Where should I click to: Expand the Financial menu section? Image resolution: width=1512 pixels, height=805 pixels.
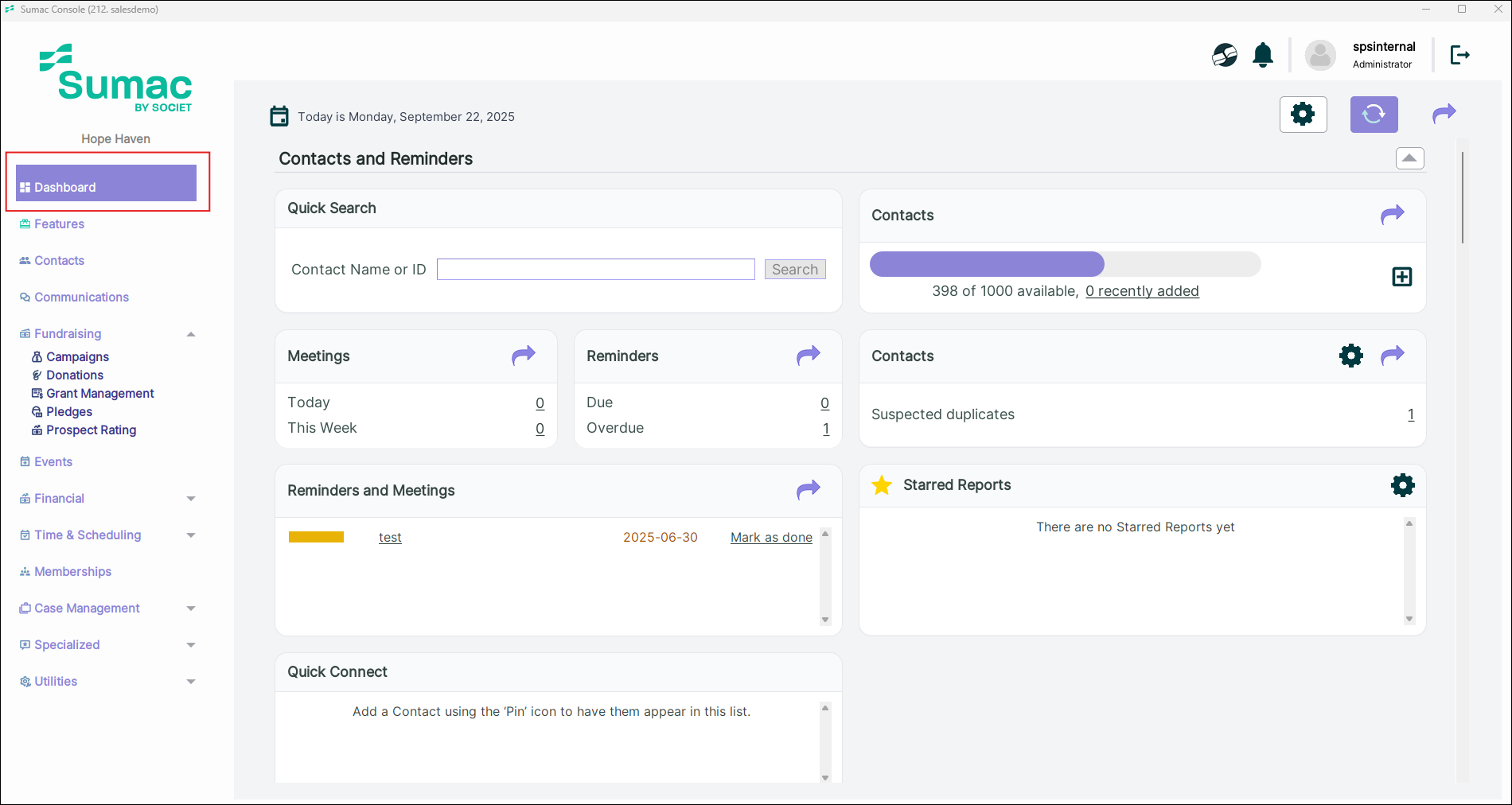click(x=191, y=499)
